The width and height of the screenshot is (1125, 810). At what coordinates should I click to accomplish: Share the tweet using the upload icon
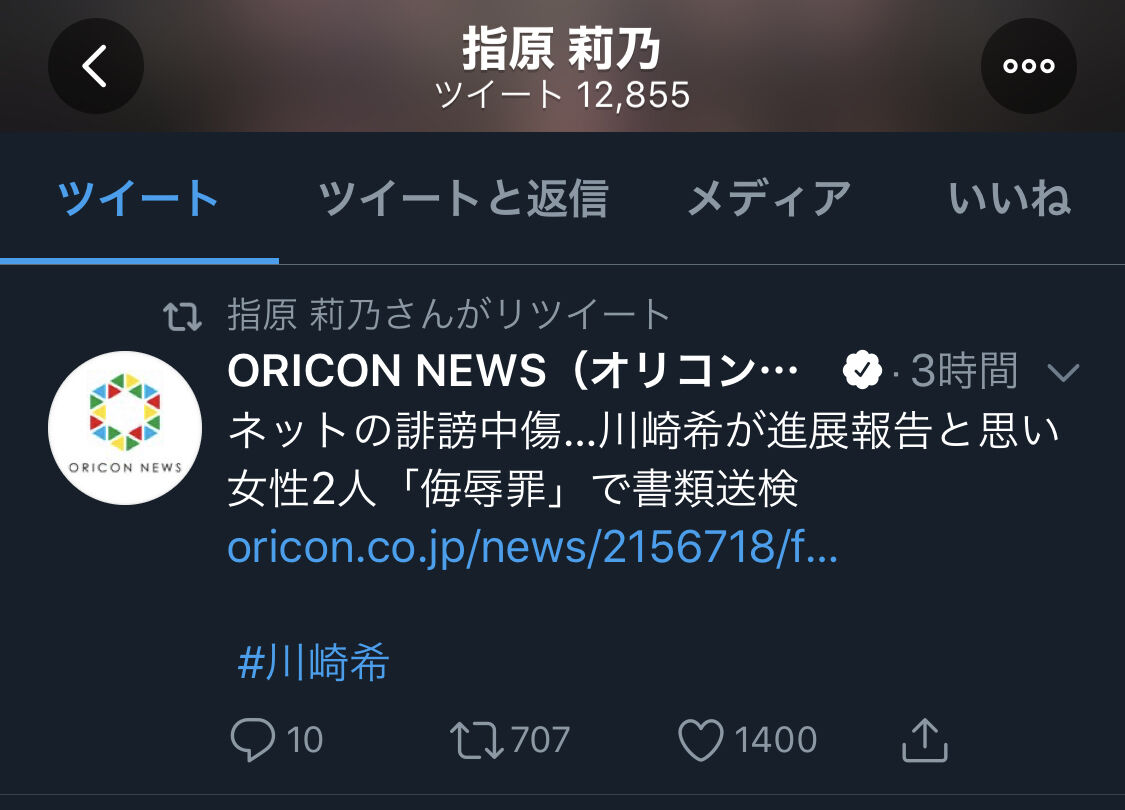click(924, 740)
